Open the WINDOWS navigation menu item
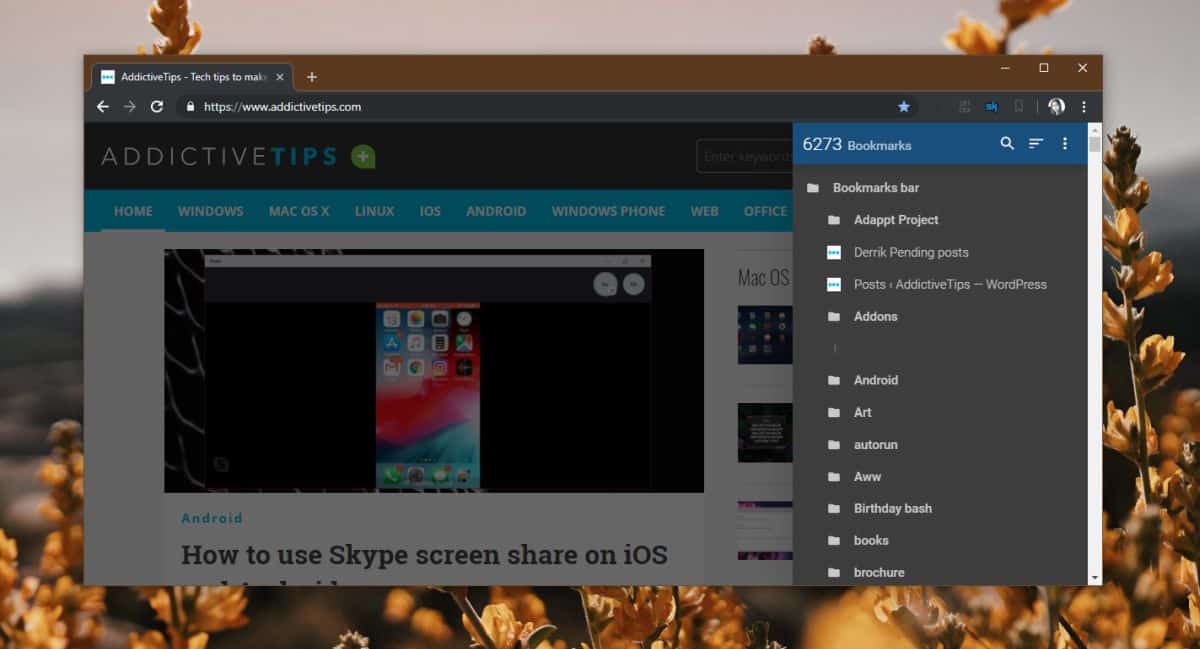 [211, 211]
